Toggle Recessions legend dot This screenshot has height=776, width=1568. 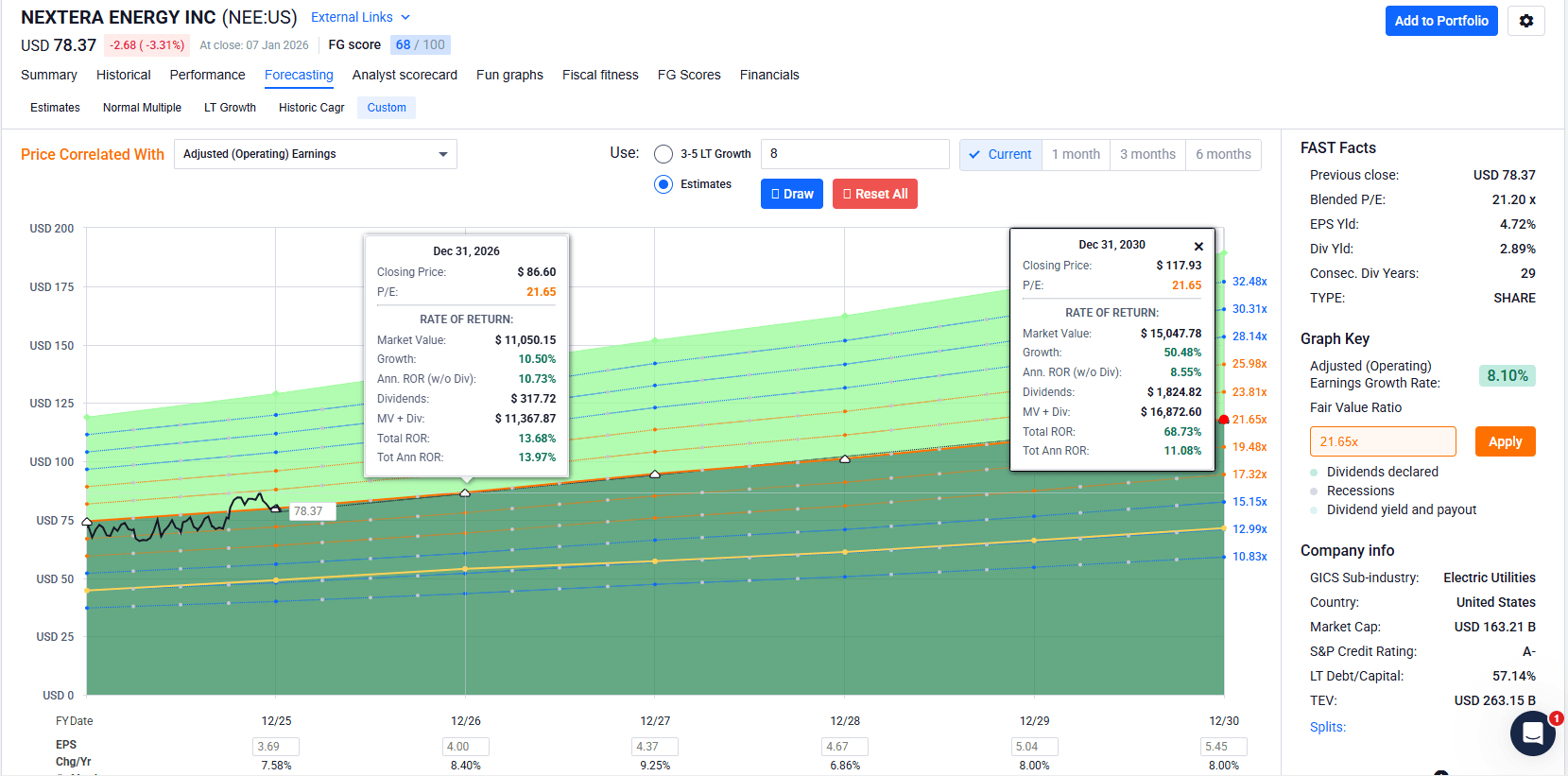[x=1314, y=491]
